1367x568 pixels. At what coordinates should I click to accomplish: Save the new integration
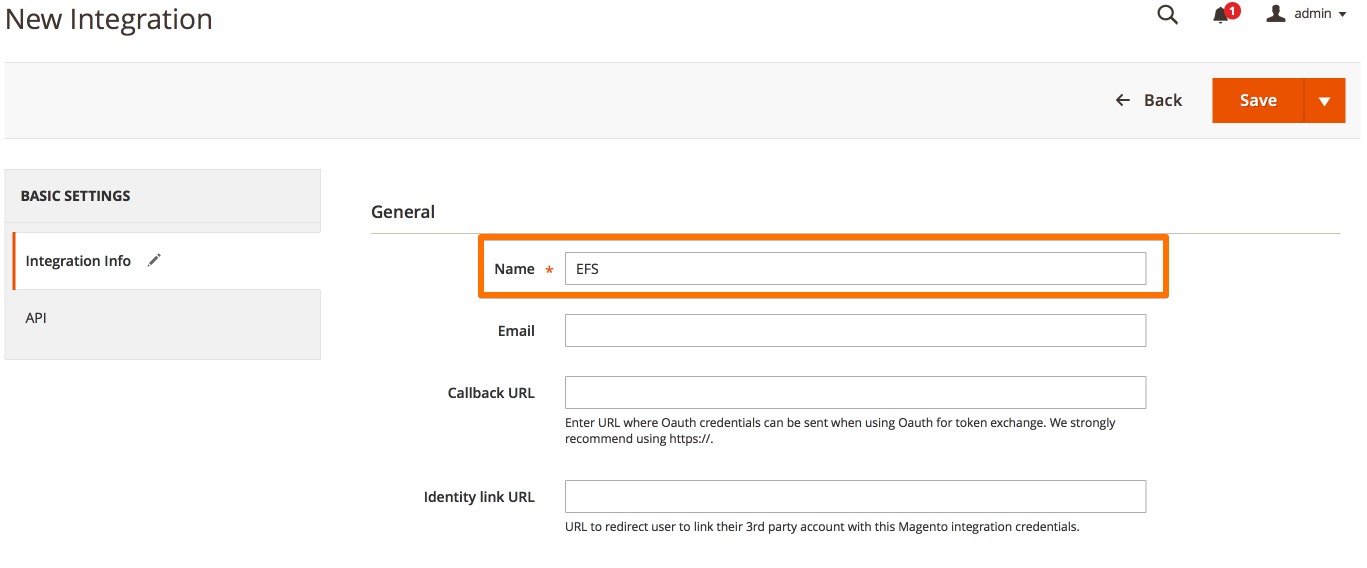click(1258, 100)
